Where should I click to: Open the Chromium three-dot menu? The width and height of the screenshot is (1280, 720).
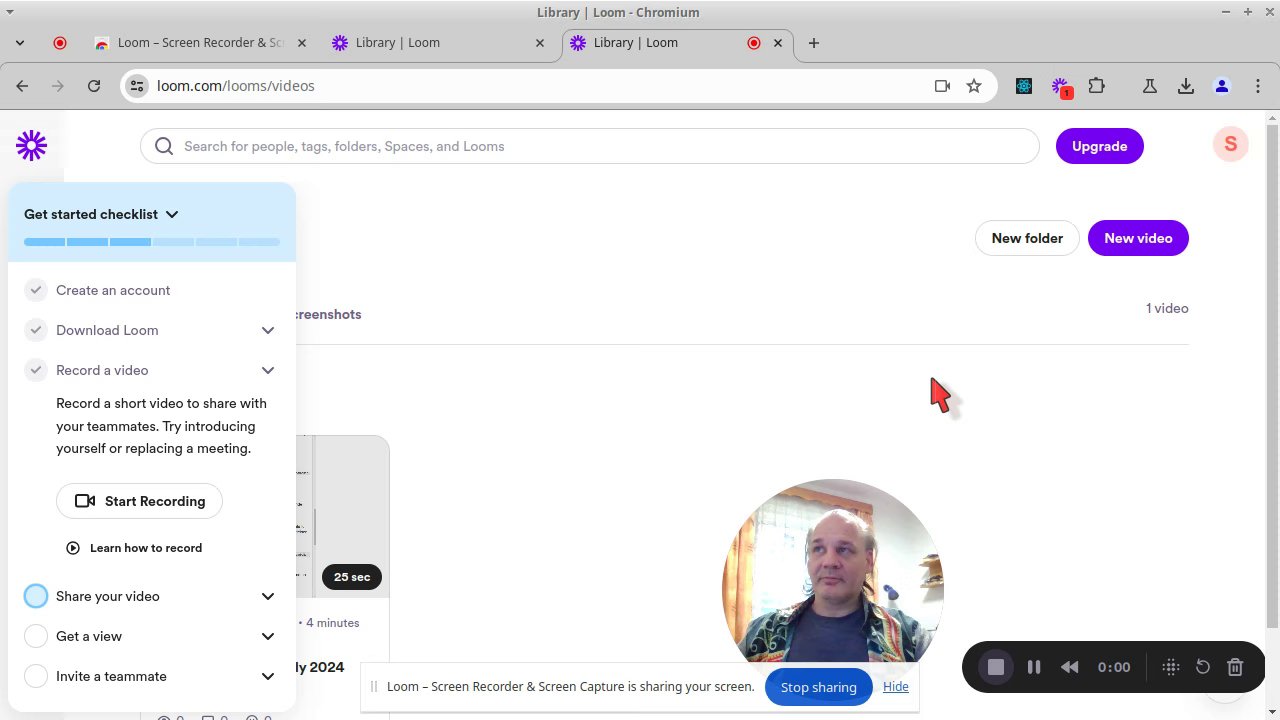pos(1258,86)
